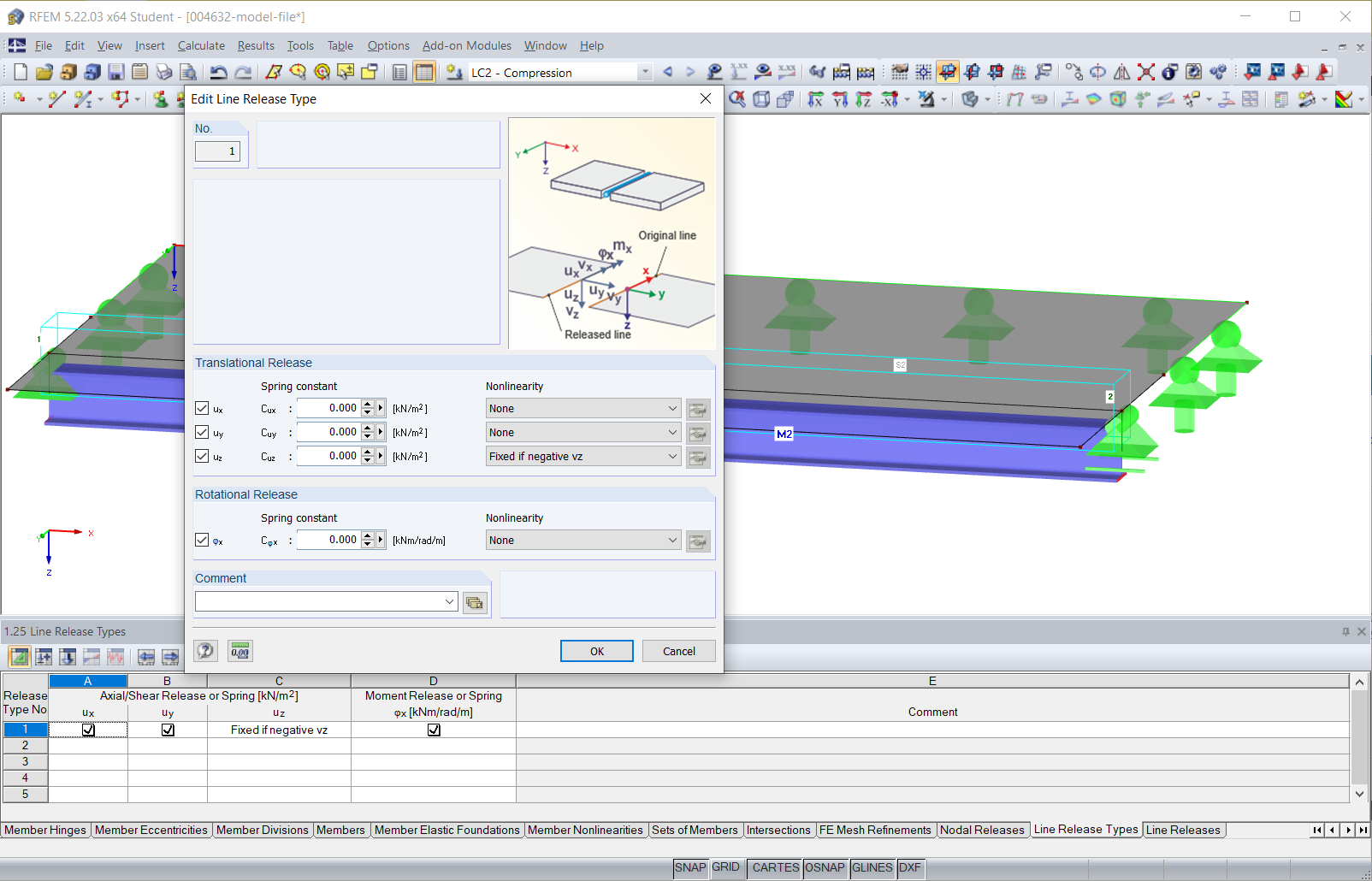Open the units and decimals 0.00 button
Image resolution: width=1372 pixels, height=881 pixels.
[240, 651]
